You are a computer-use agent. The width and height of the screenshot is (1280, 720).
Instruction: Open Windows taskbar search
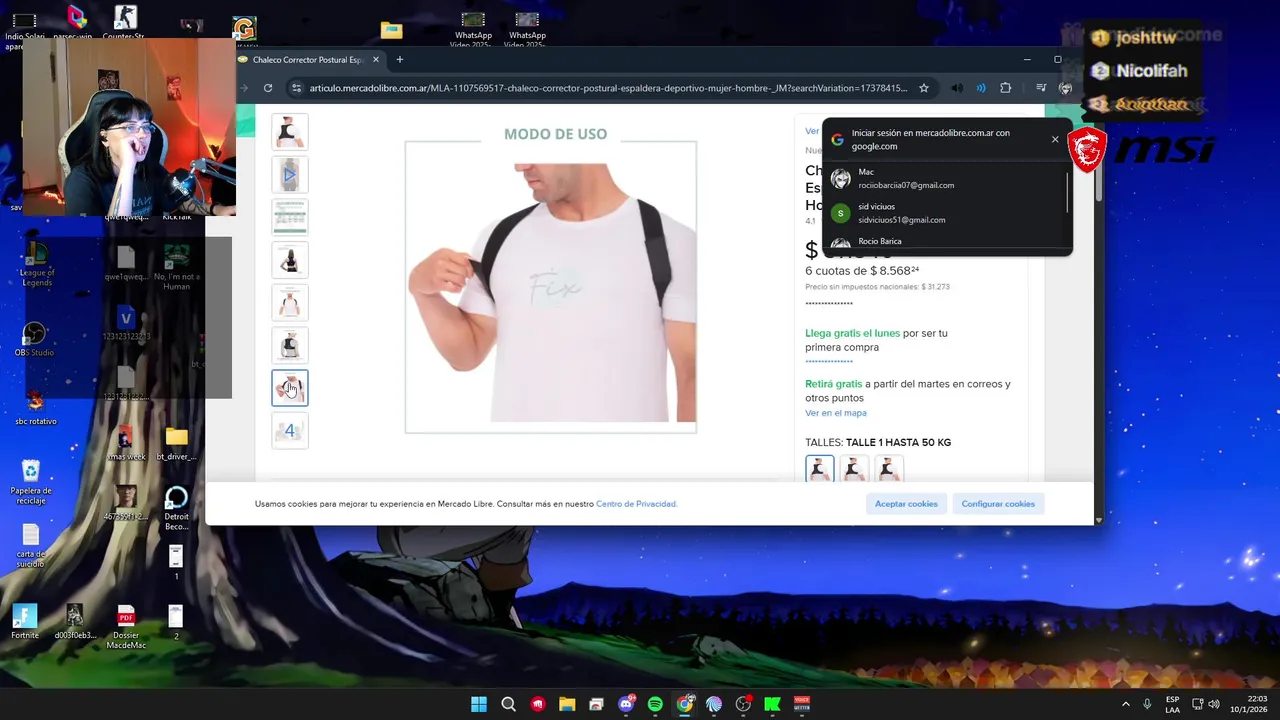(508, 705)
